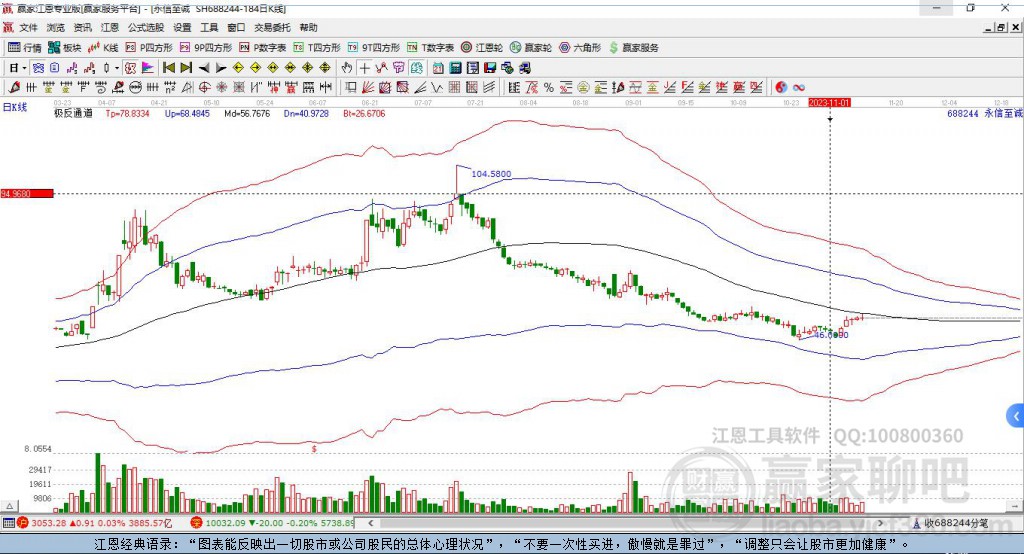The width and height of the screenshot is (1024, 554).
Task: Open the 板块 sector view
Action: pos(65,48)
